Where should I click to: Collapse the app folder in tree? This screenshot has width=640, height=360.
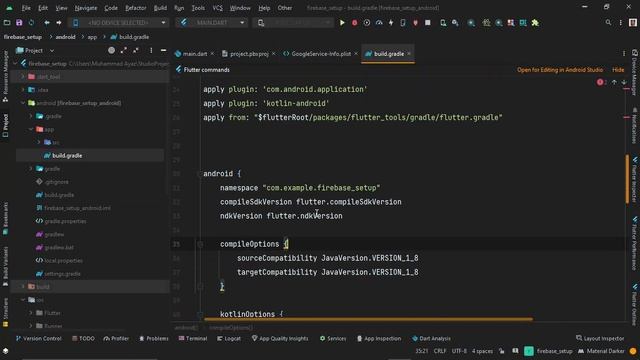pyautogui.click(x=31, y=129)
